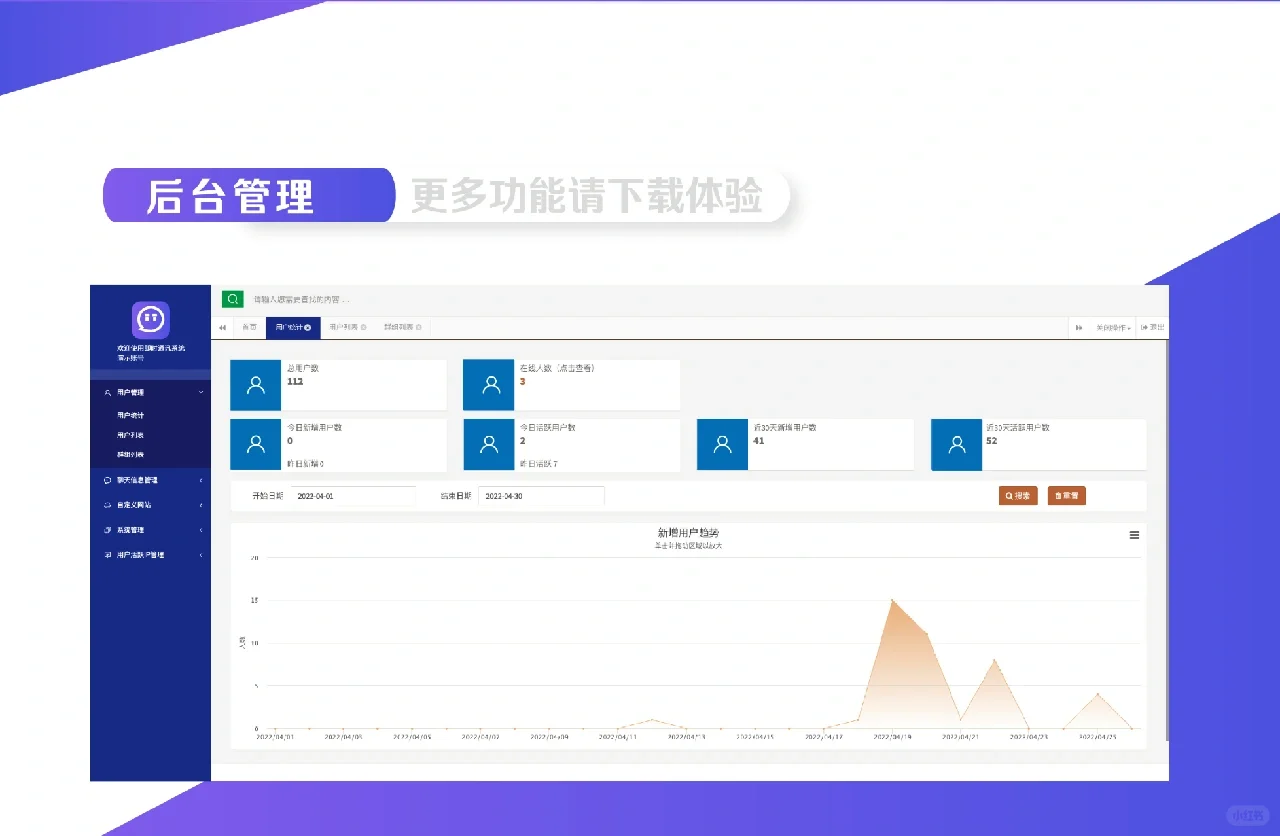Close the 用户统计 tab with its X
1280x836 pixels.
point(308,327)
